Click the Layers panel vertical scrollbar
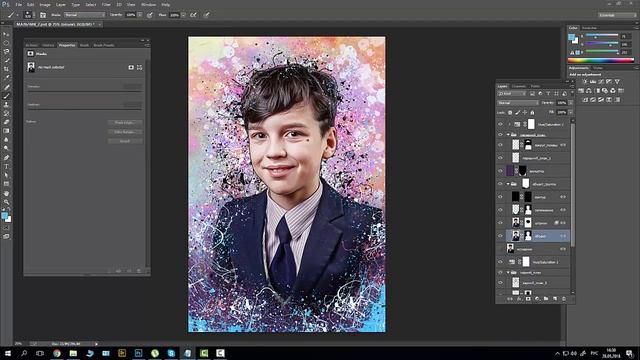This screenshot has height=360, width=640. click(573, 184)
